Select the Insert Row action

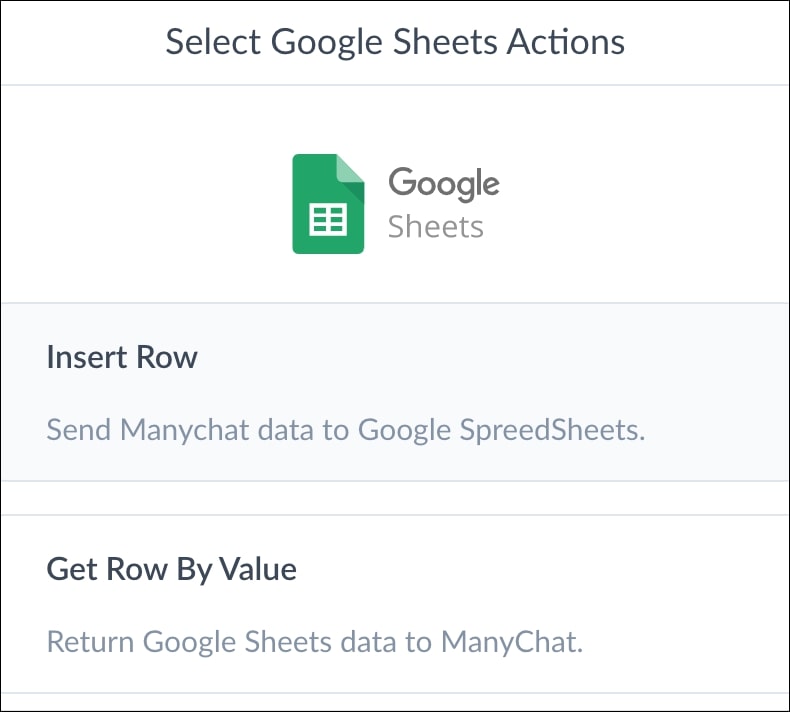tap(395, 392)
